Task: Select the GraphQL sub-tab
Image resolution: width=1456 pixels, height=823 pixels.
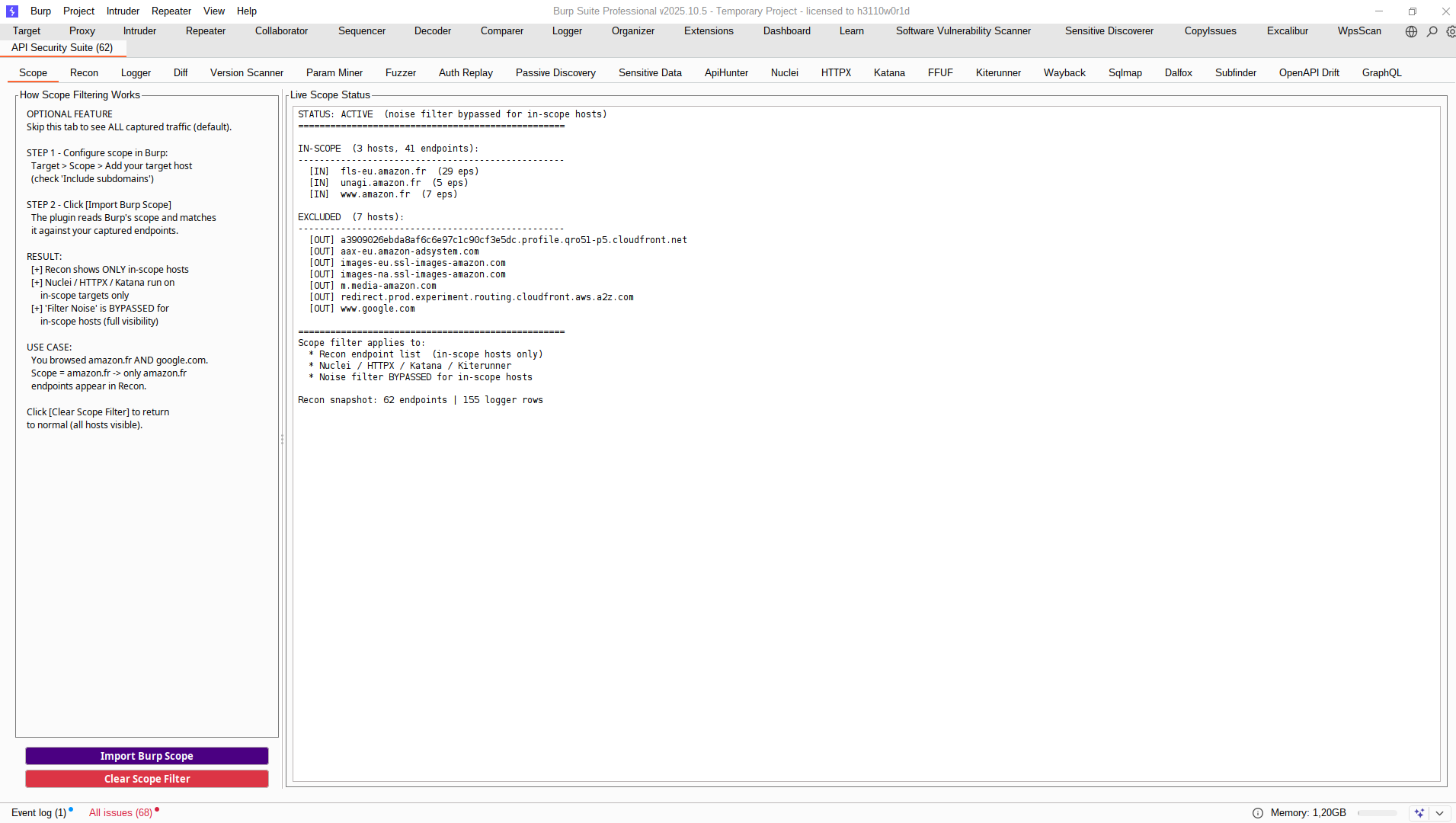Action: pos(1382,73)
